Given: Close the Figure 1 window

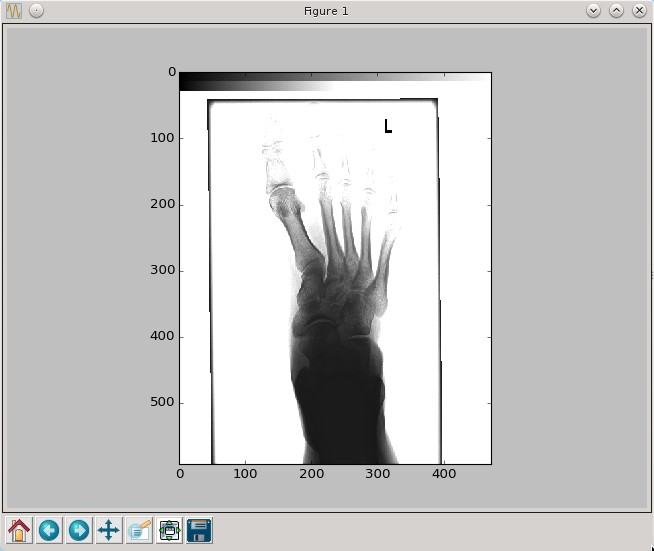Looking at the screenshot, I should tap(639, 10).
